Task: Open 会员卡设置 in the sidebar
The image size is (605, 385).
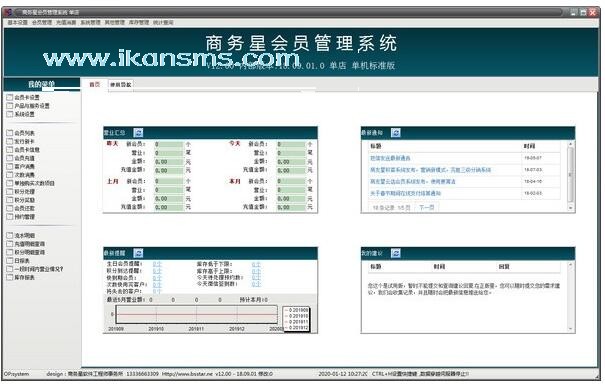Action: coord(23,97)
